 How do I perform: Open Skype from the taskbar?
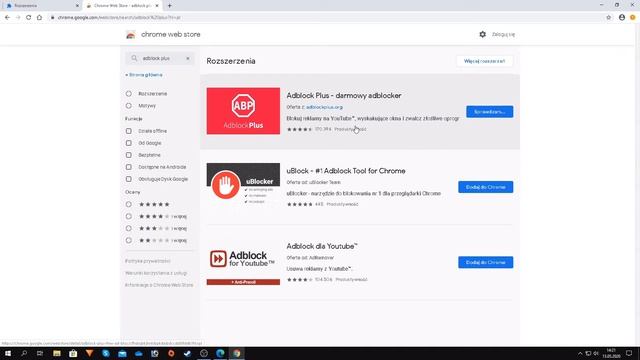pyautogui.click(x=106, y=353)
